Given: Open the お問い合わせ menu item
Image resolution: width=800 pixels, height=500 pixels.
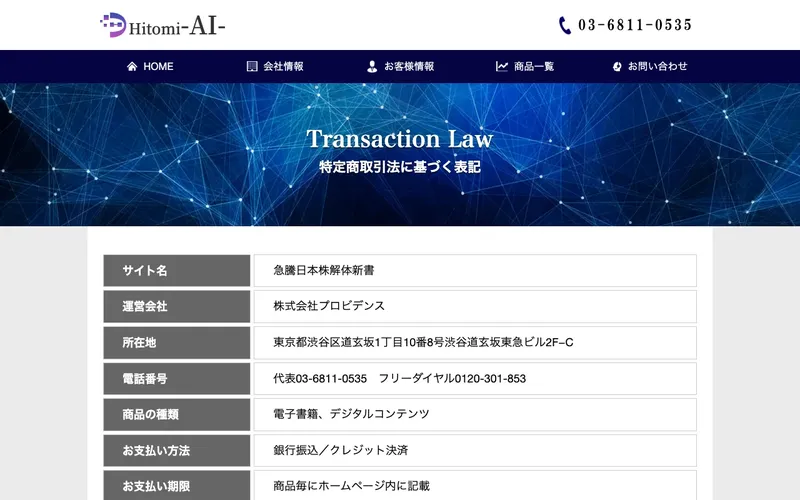Looking at the screenshot, I should click(x=657, y=66).
